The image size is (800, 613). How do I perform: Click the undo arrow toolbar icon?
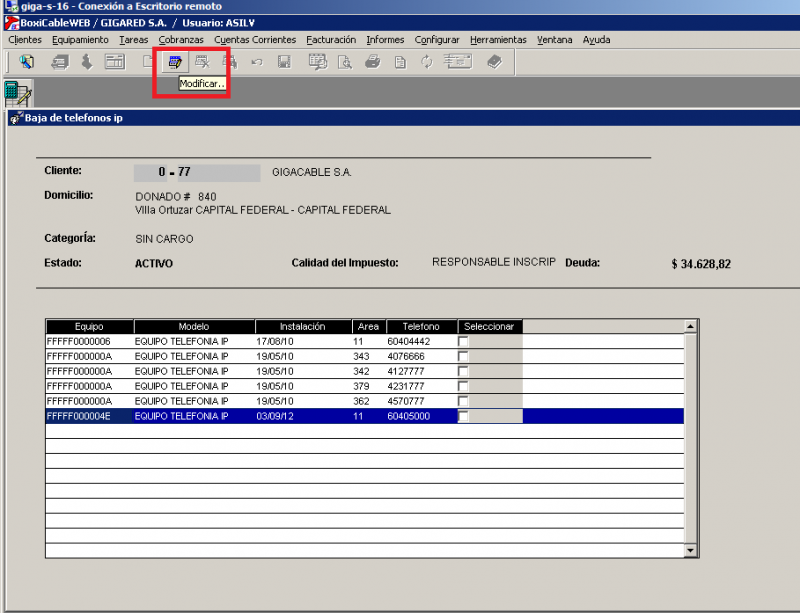click(x=257, y=62)
